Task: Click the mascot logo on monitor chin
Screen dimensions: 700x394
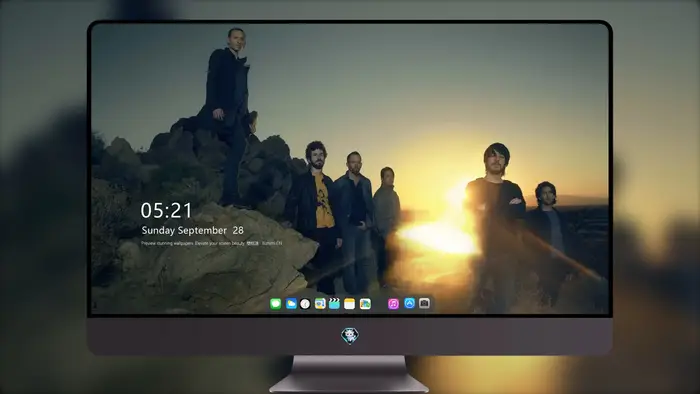Action: click(x=350, y=336)
